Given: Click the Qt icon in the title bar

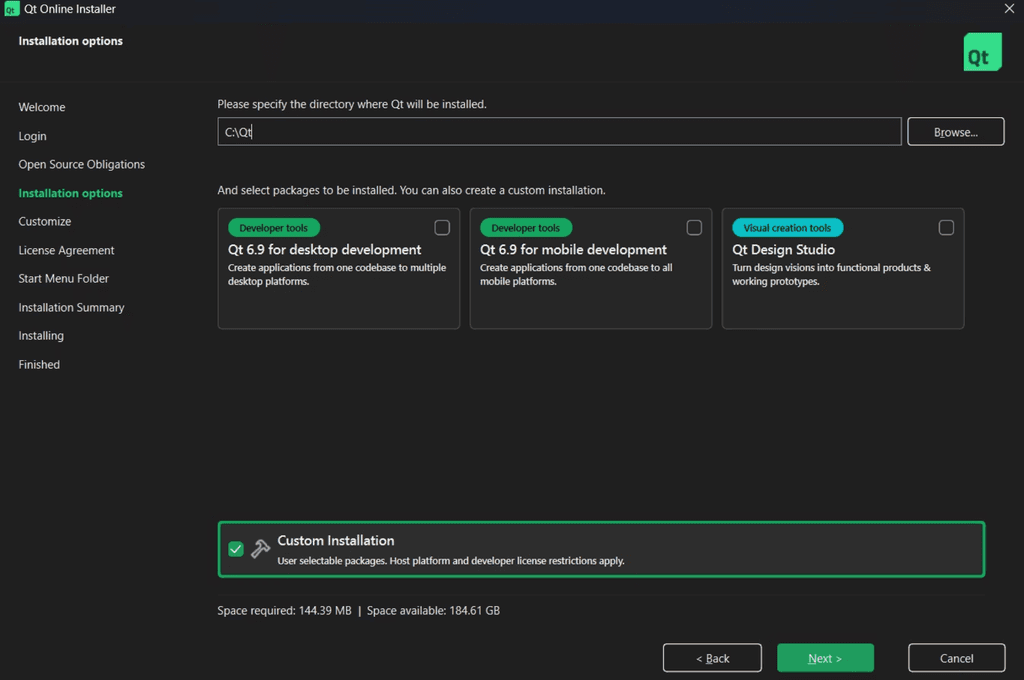Looking at the screenshot, I should [10, 8].
